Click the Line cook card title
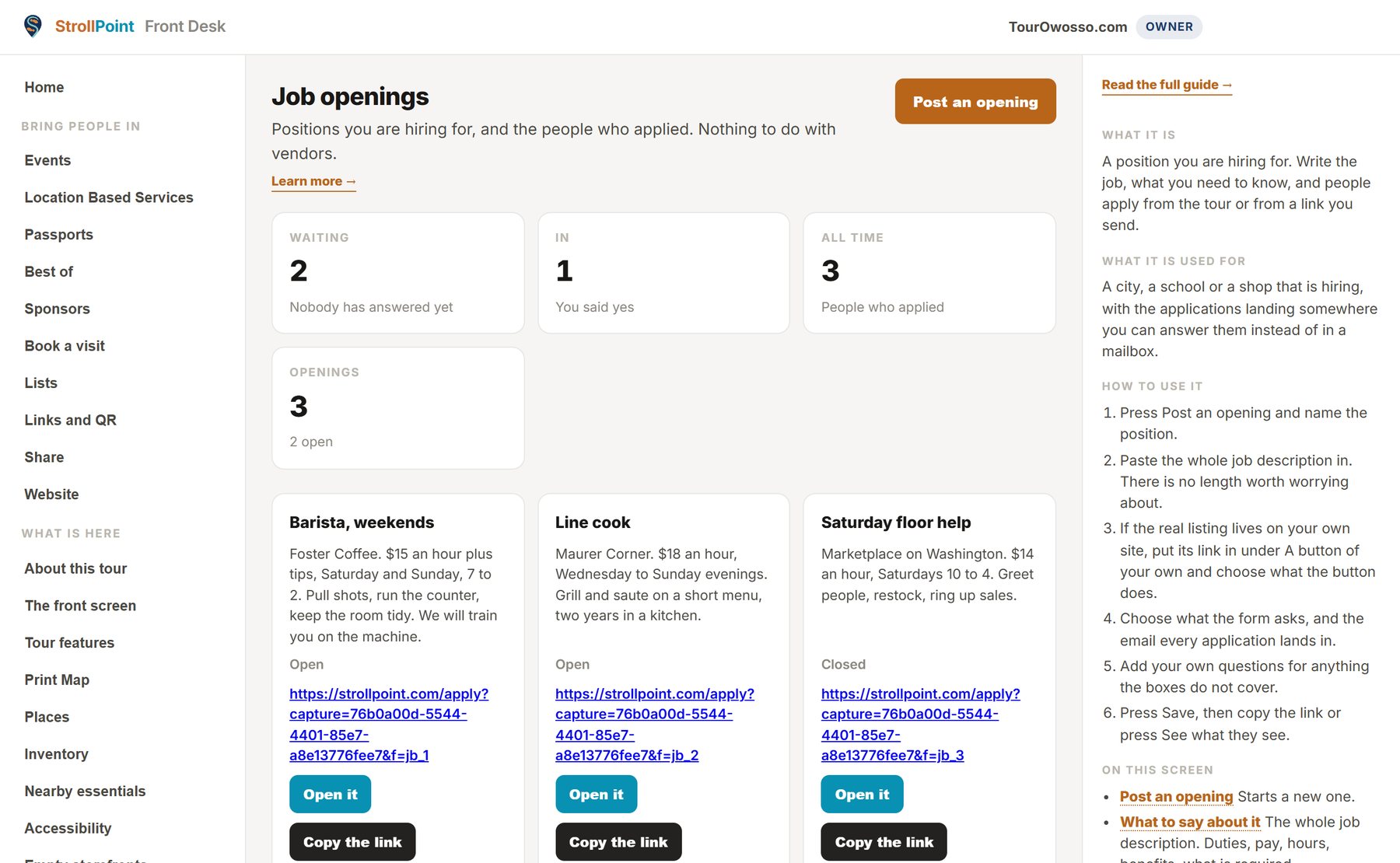Screen dimensions: 1400x863 point(593,522)
